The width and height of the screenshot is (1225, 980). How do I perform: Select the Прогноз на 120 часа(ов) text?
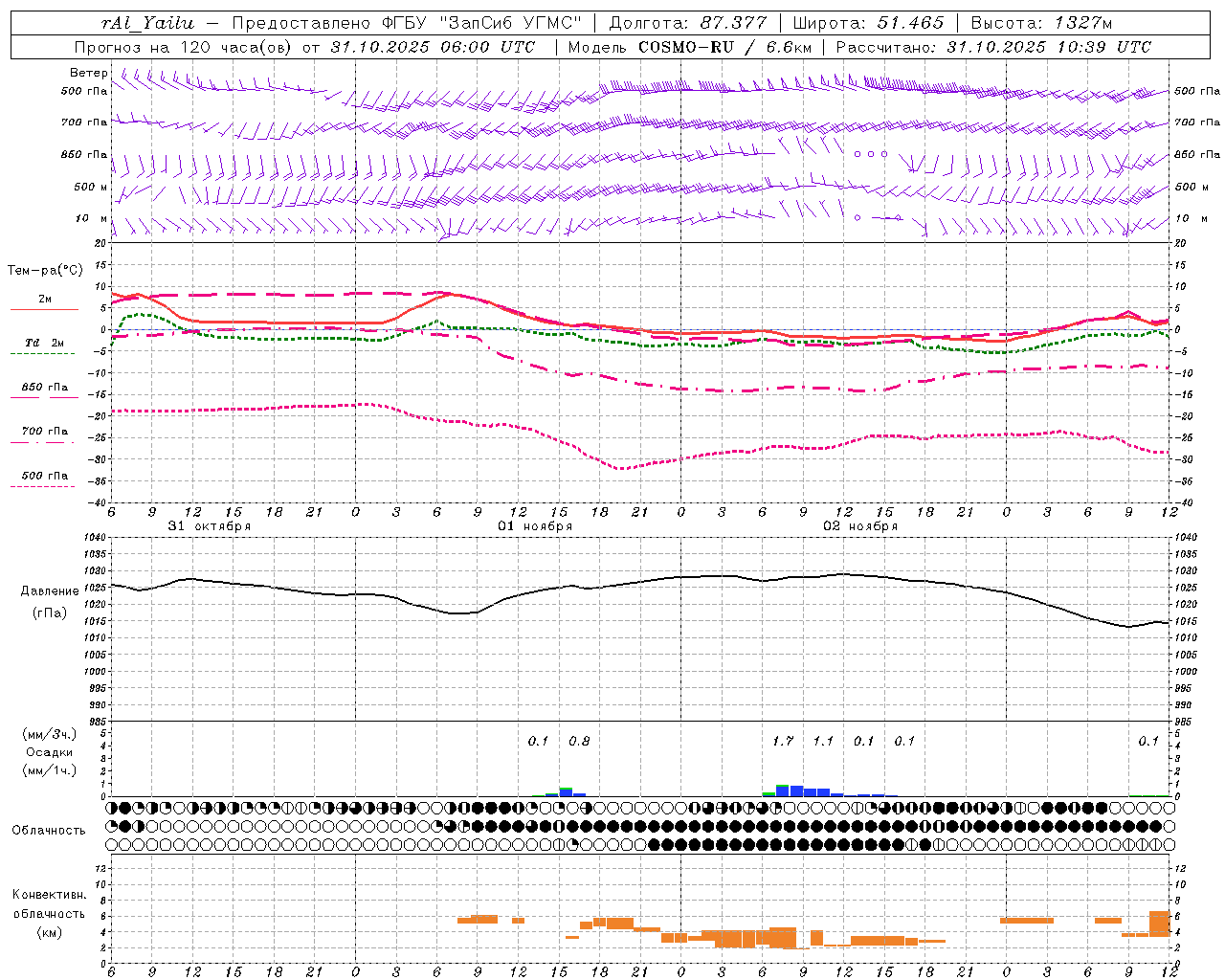186,47
